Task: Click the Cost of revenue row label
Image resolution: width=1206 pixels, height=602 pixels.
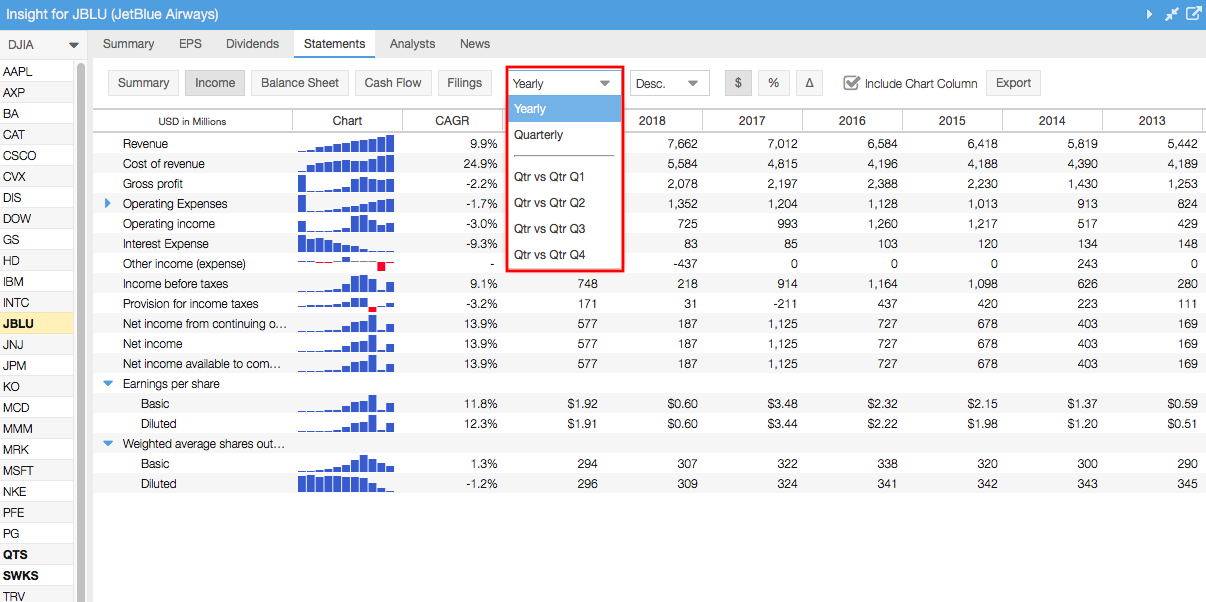Action: 164,164
